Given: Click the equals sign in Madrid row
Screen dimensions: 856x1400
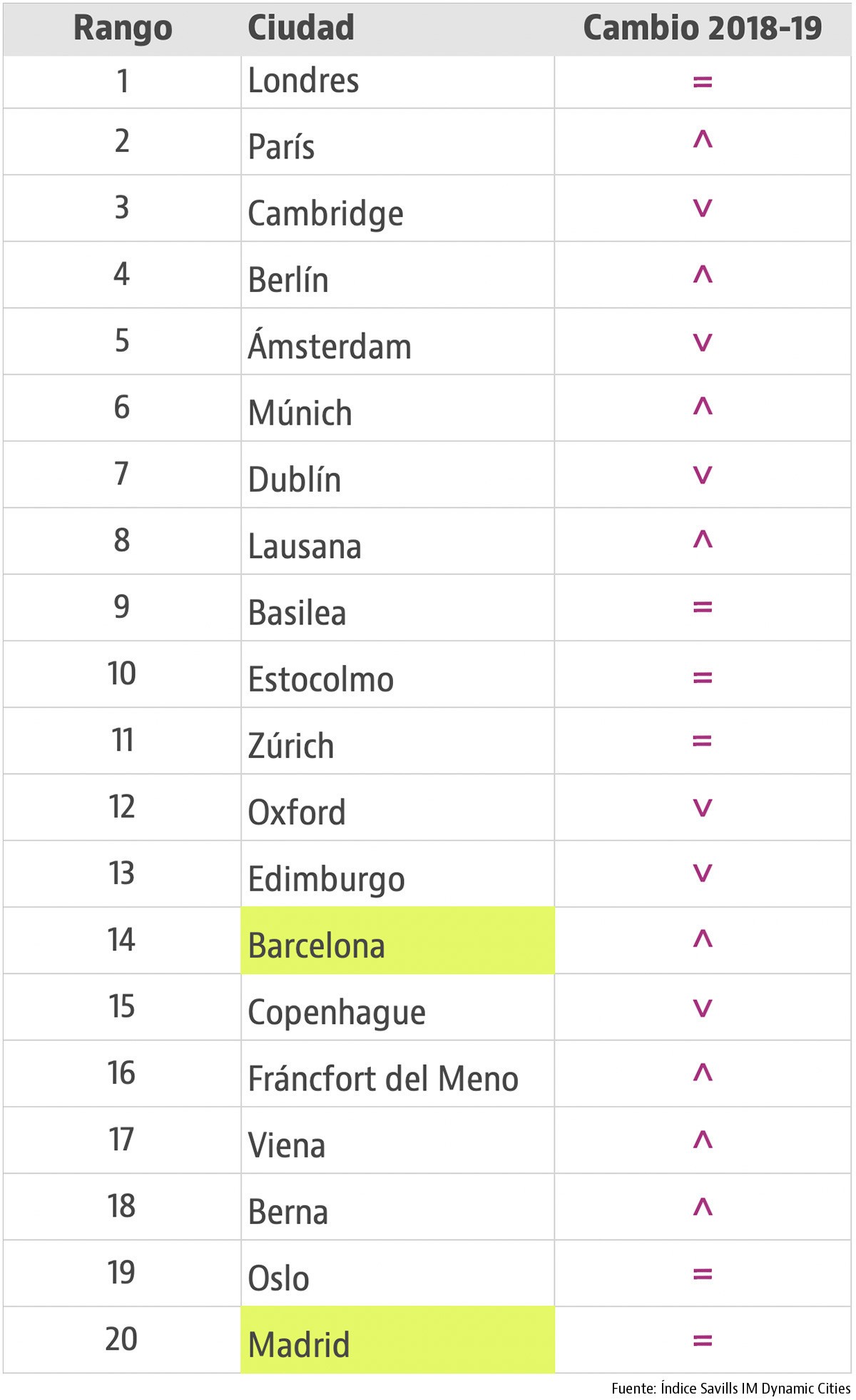Looking at the screenshot, I should (703, 1341).
